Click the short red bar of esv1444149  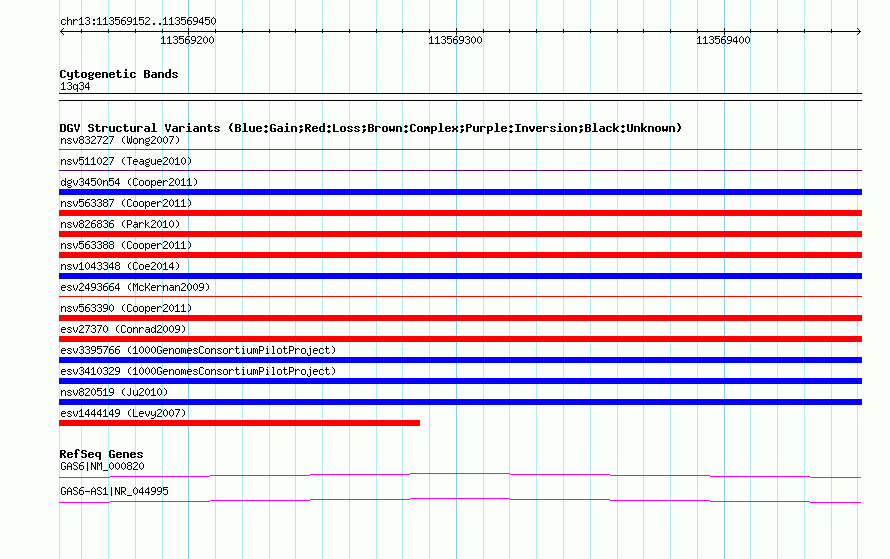click(x=240, y=423)
